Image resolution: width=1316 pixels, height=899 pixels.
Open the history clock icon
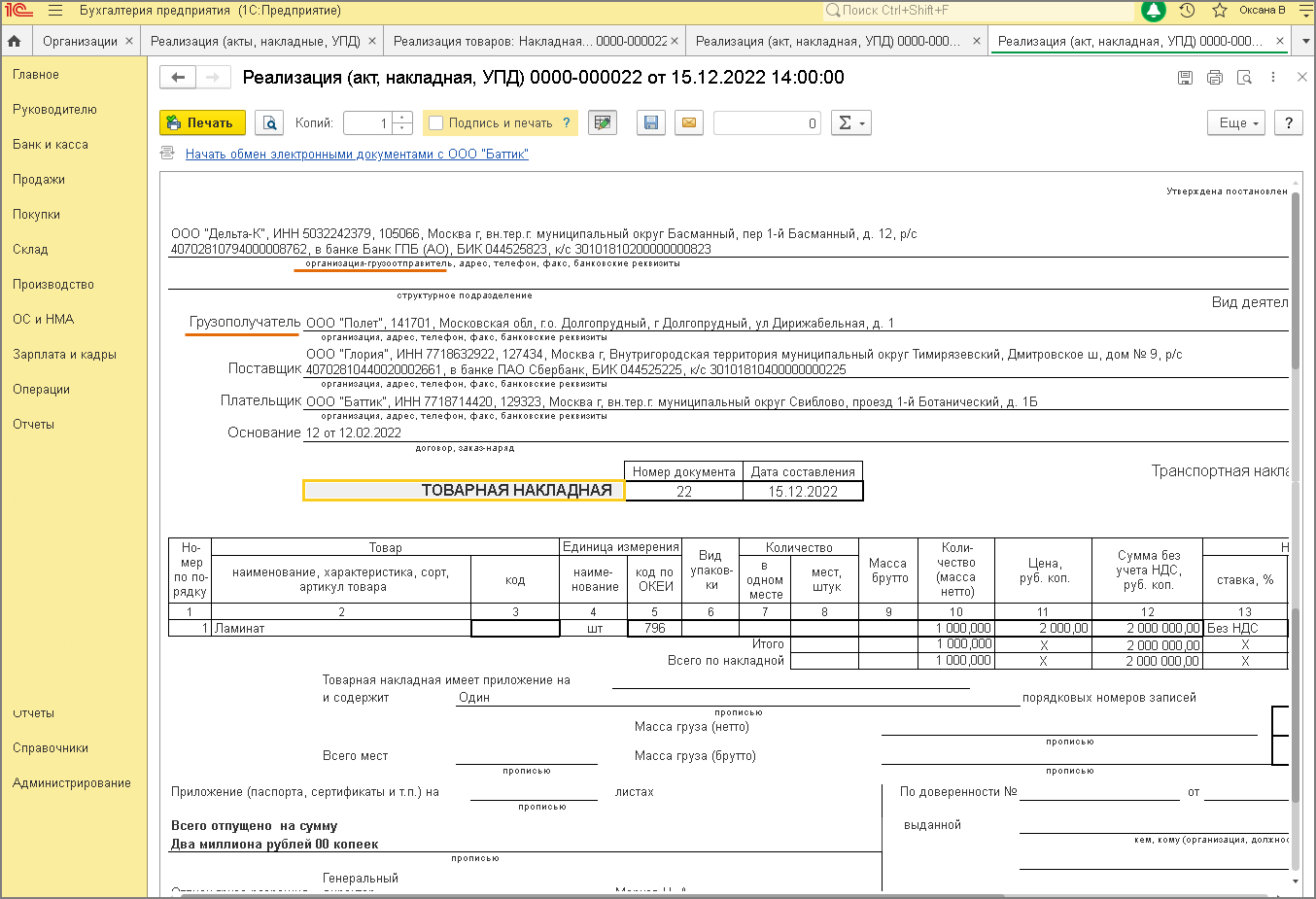(1187, 11)
